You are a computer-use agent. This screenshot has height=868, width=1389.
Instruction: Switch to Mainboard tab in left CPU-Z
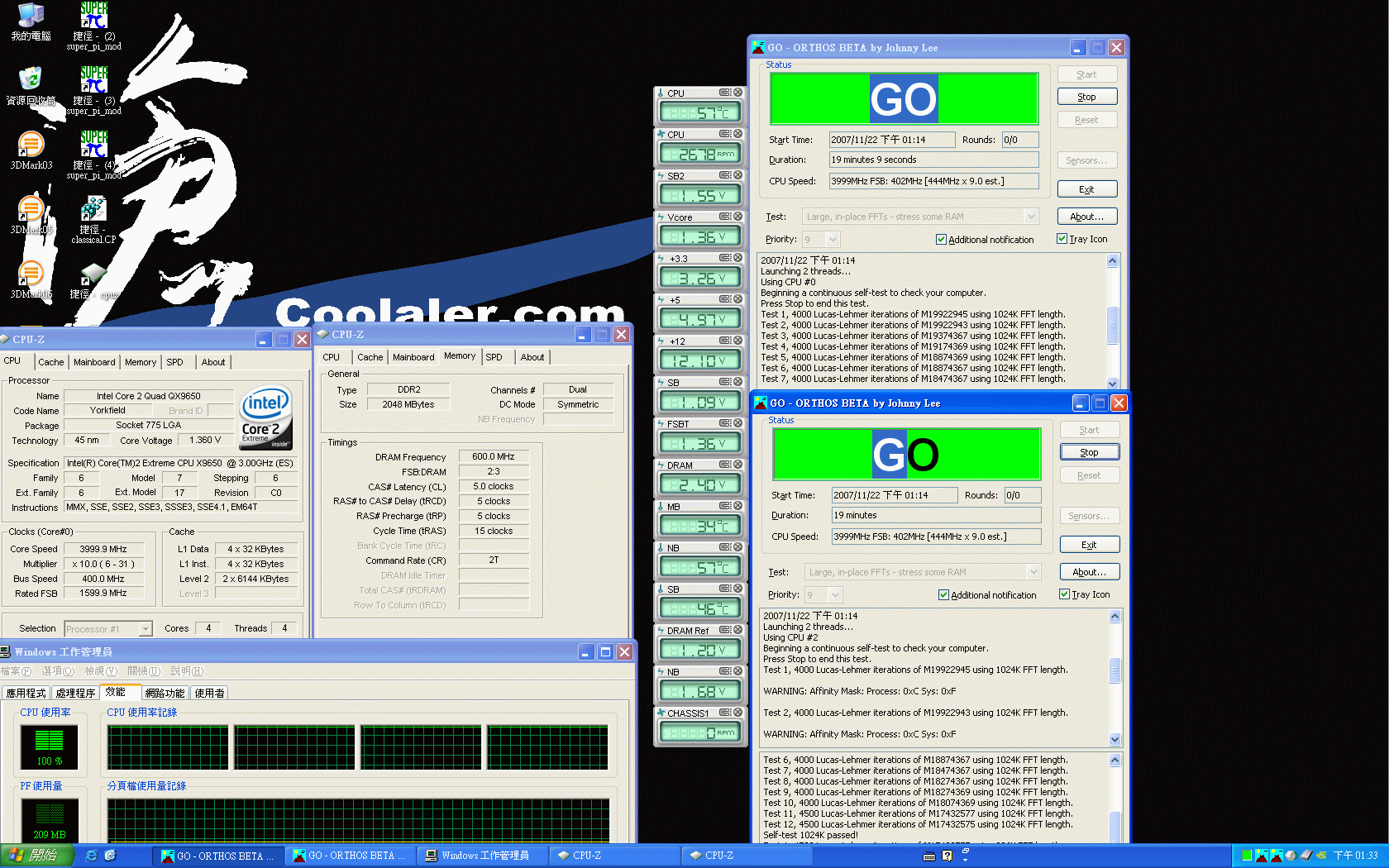pyautogui.click(x=94, y=362)
